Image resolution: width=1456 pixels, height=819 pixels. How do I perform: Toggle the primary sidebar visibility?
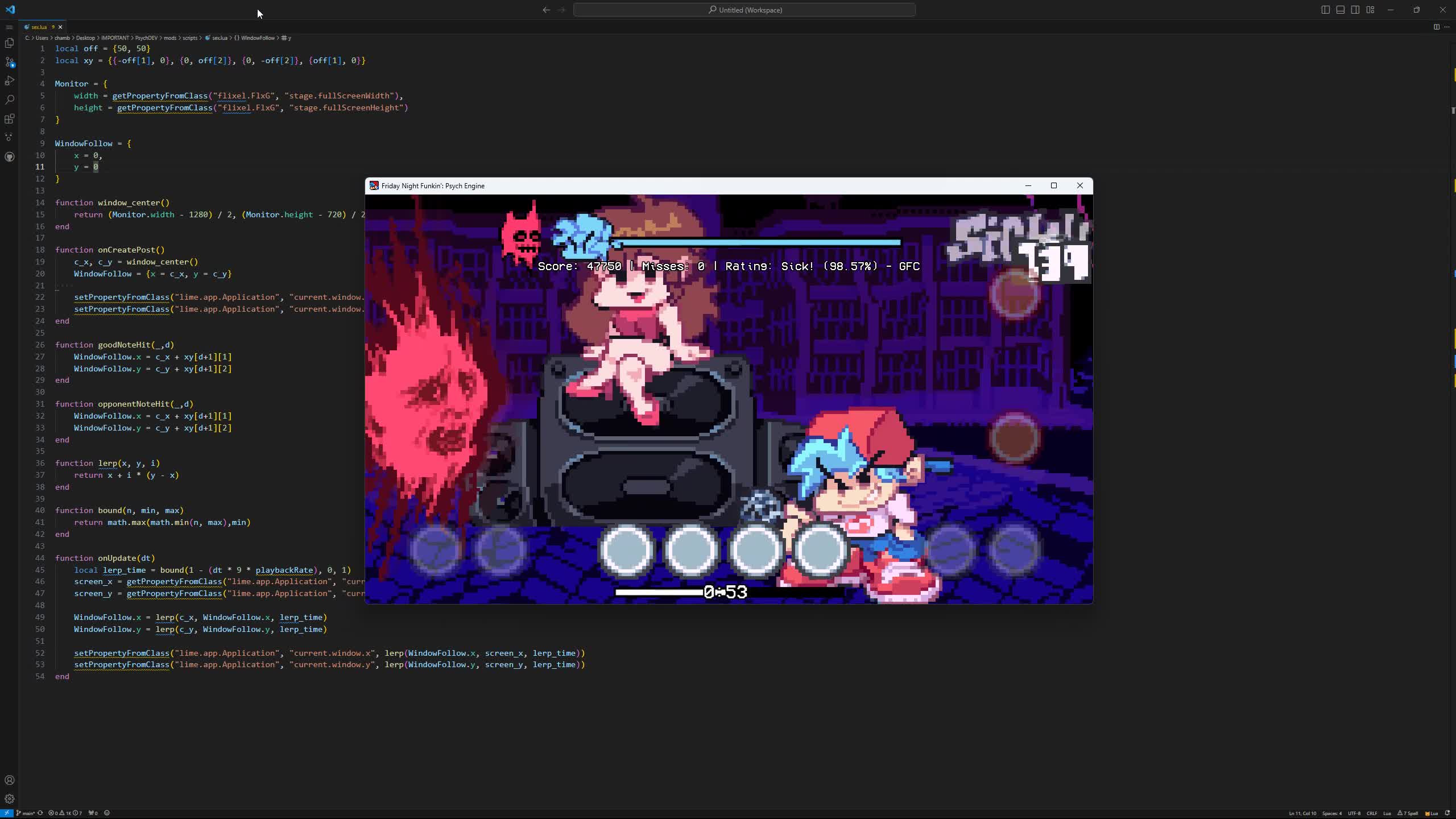(1326, 9)
